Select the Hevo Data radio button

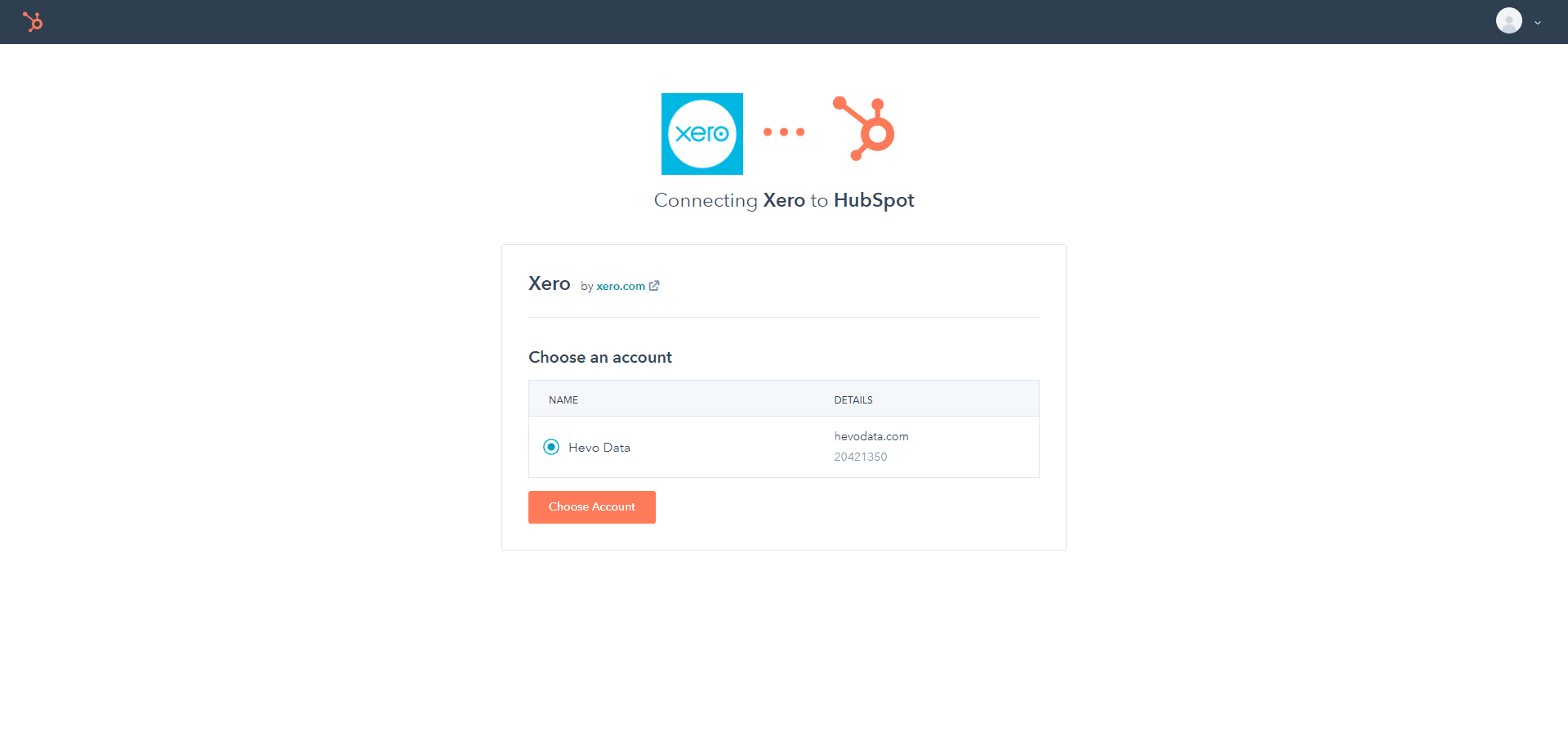pos(551,447)
